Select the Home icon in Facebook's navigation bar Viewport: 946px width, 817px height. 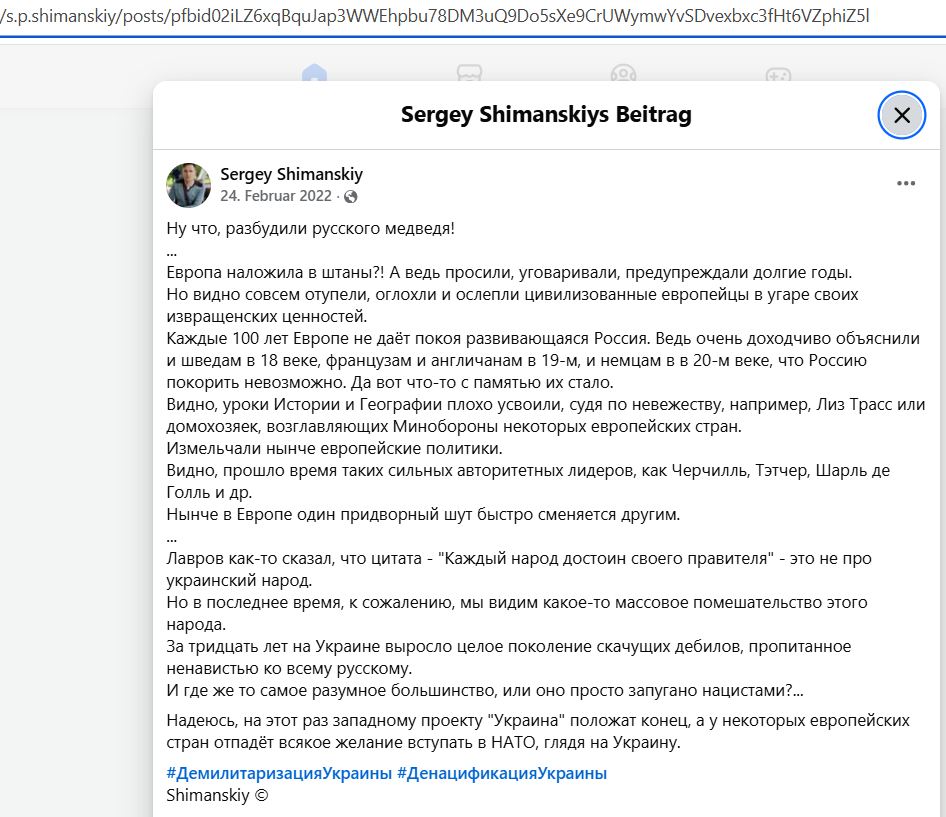[x=315, y=74]
